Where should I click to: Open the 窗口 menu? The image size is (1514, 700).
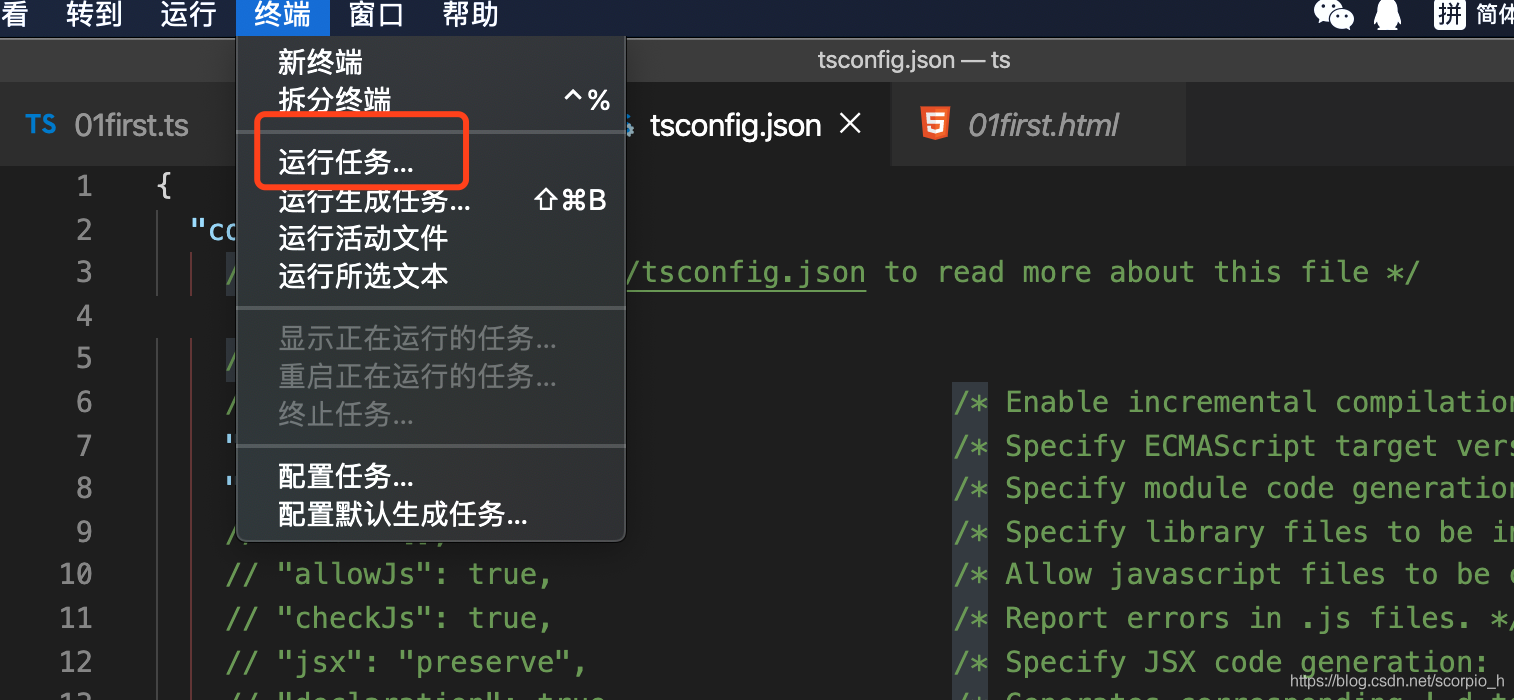(x=377, y=15)
